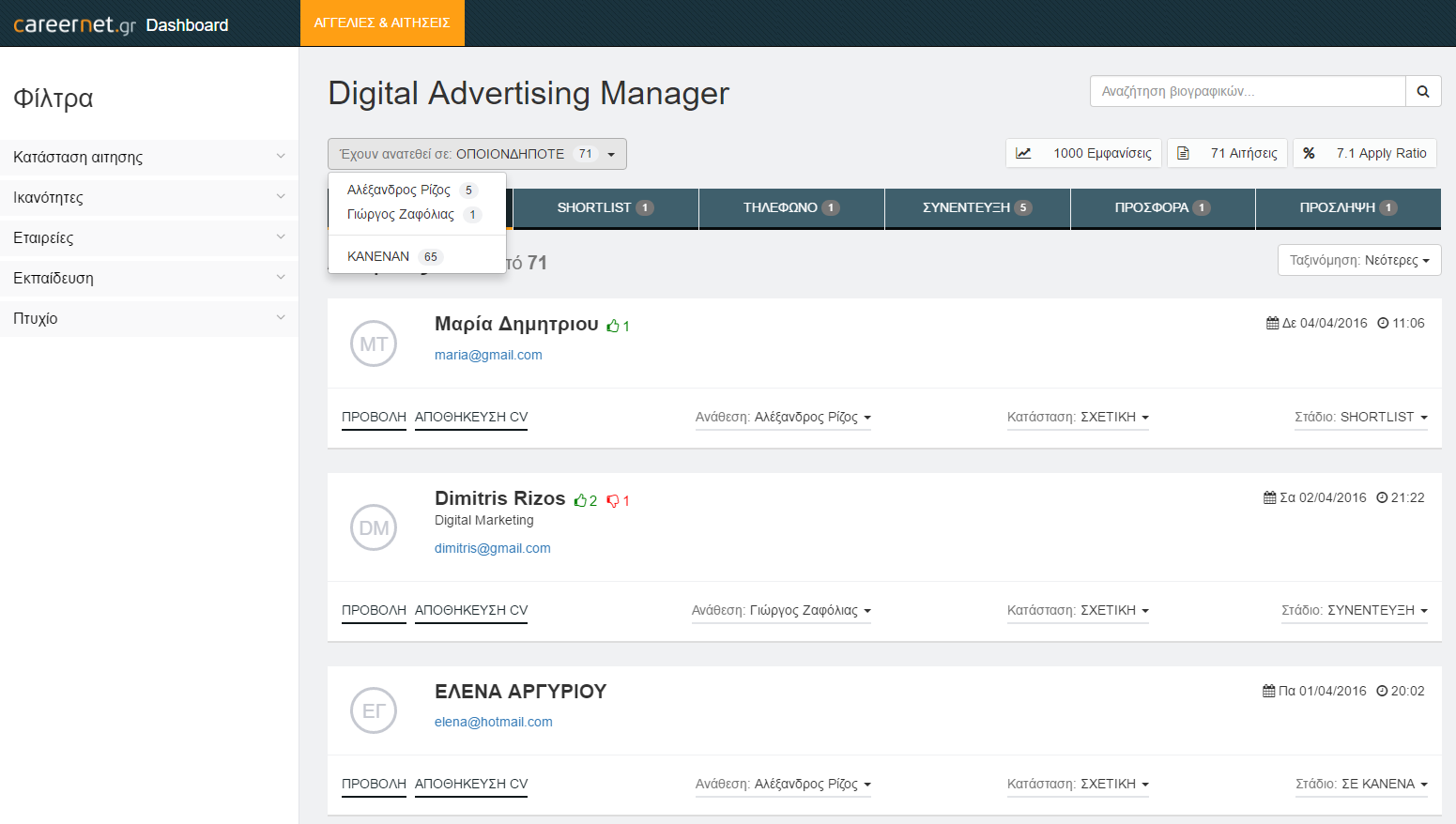Open Στάδιο: ΣΕ ΚΑΝΕΝΑ dropdown
Viewport: 1456px width, 824px height.
tap(1361, 785)
